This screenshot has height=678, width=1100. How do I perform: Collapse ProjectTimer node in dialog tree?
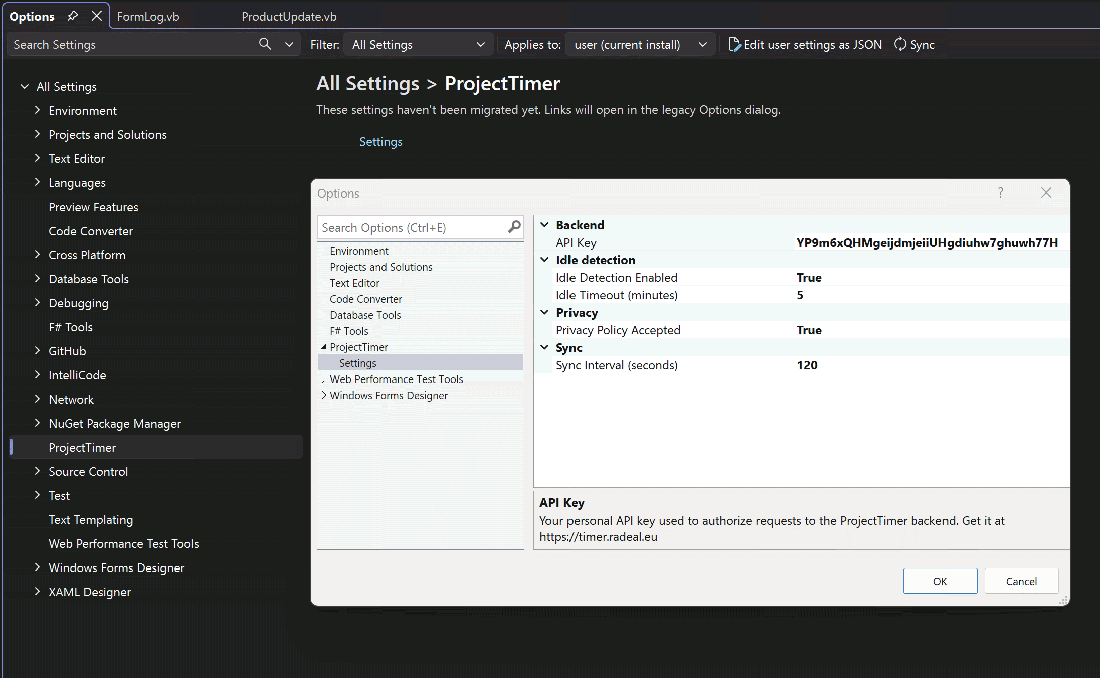pos(323,347)
